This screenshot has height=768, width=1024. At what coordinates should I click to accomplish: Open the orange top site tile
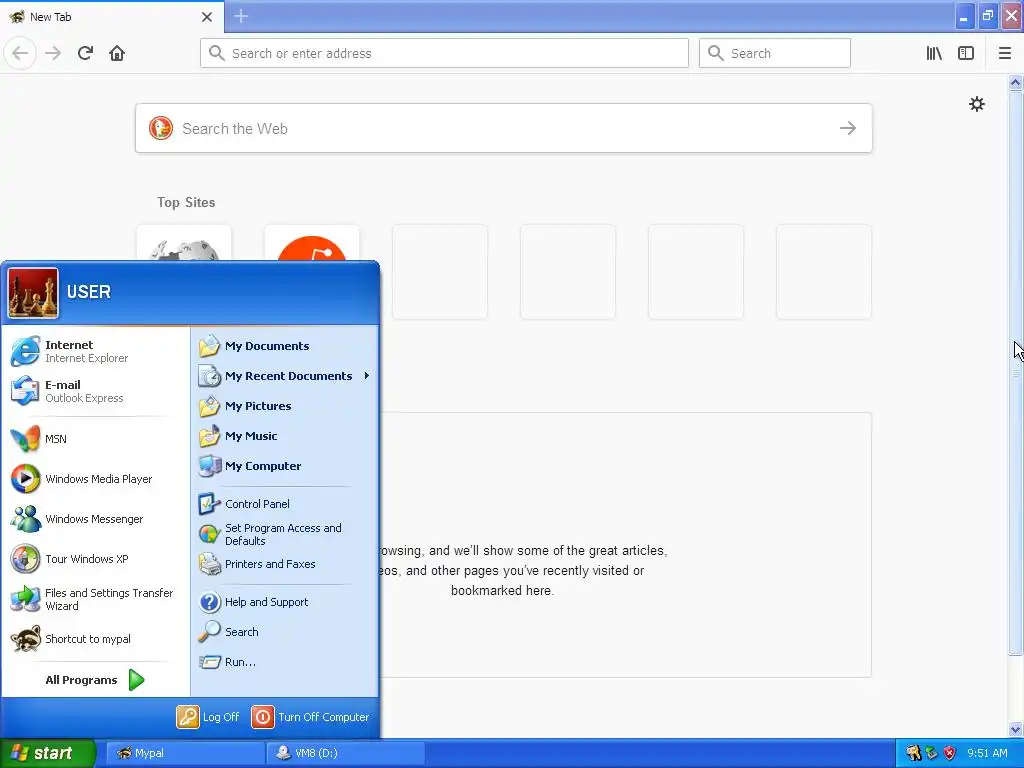tap(312, 243)
